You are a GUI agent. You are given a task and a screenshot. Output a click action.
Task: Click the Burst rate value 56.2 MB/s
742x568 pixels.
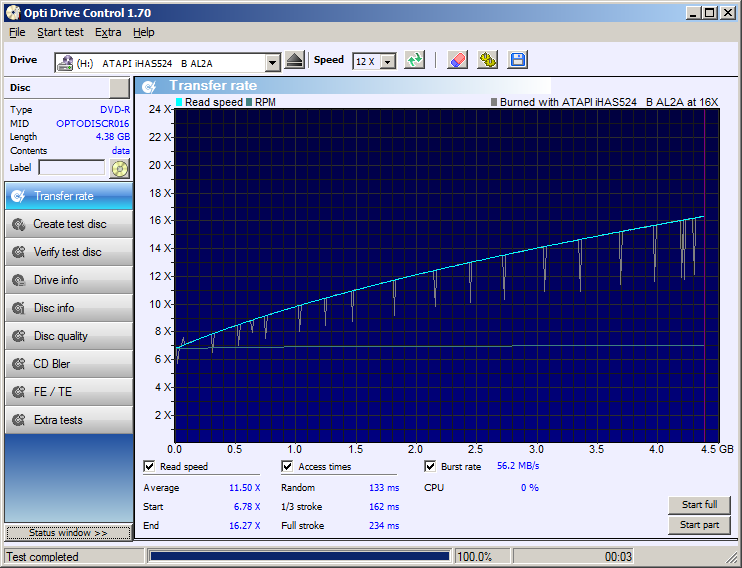tap(518, 466)
